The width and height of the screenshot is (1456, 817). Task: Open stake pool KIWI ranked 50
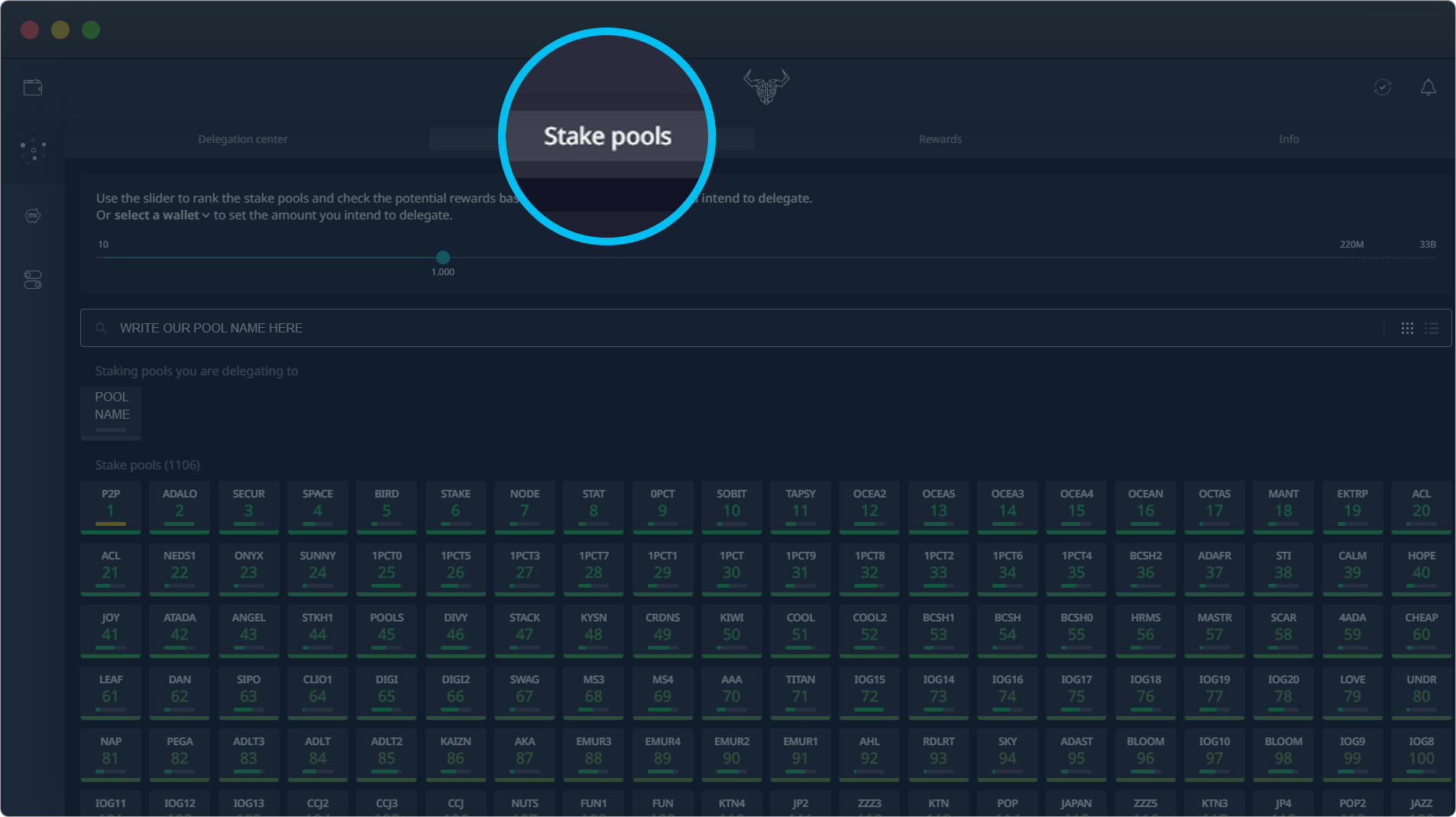[x=732, y=631]
